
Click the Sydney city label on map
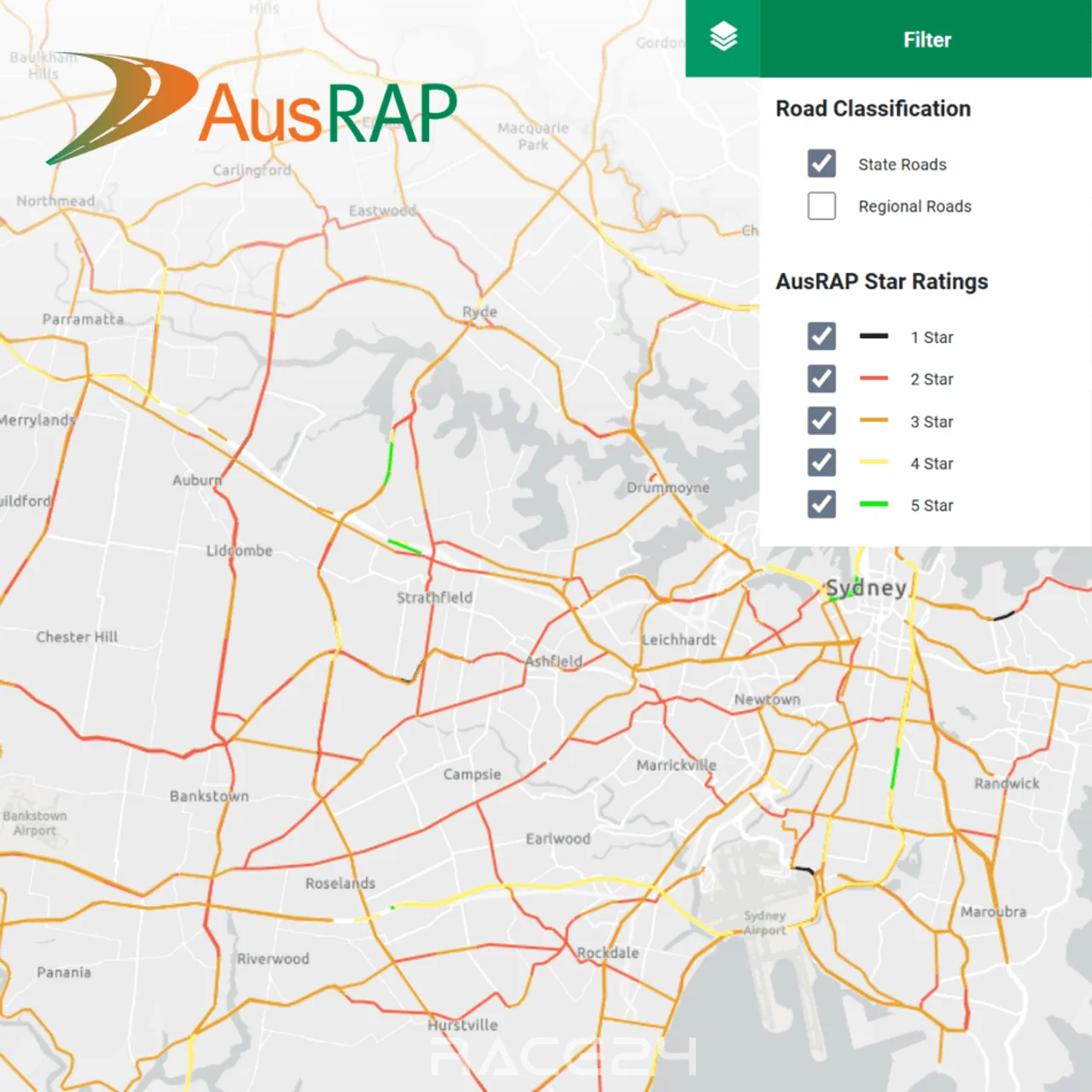coord(865,588)
